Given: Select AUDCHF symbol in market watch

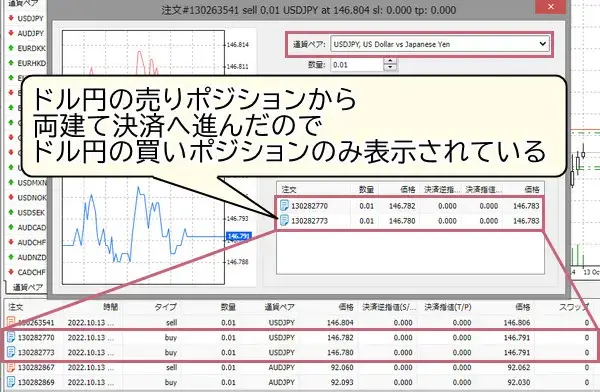Looking at the screenshot, I should 31,243.
